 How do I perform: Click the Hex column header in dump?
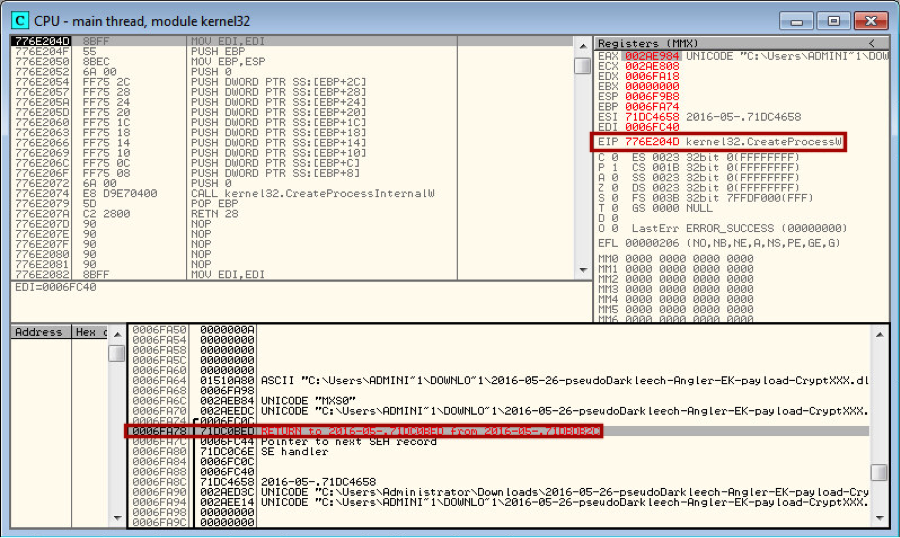coord(87,332)
